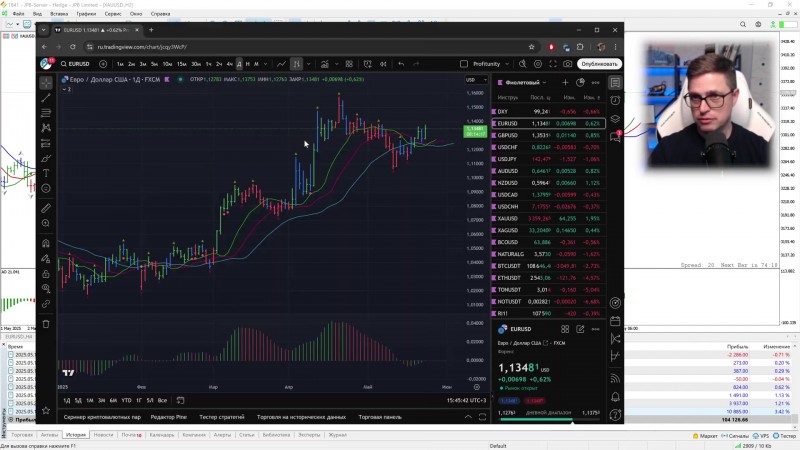Open the Редактор Pine tab
The height and width of the screenshot is (450, 800).
click(169, 417)
